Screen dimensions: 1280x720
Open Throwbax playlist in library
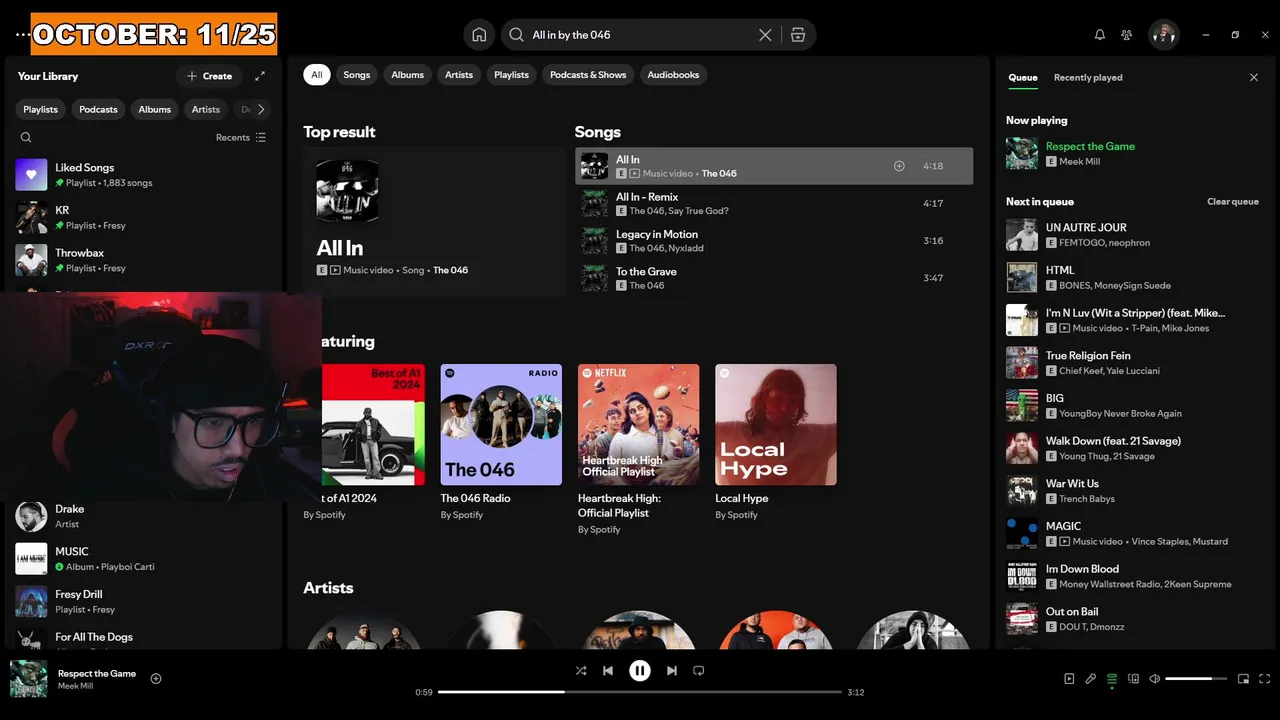click(144, 260)
